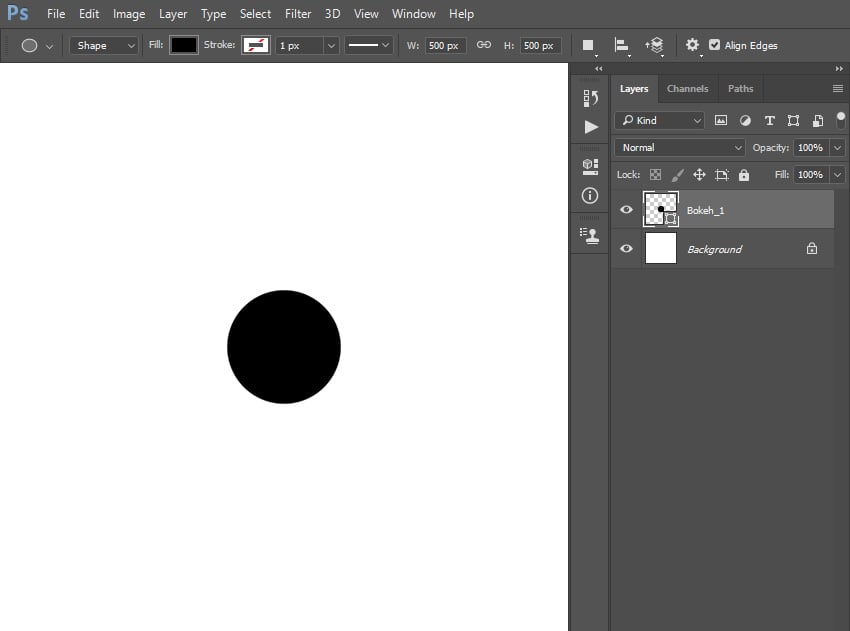Open the History panel icon
The width and height of the screenshot is (850, 631).
590,97
